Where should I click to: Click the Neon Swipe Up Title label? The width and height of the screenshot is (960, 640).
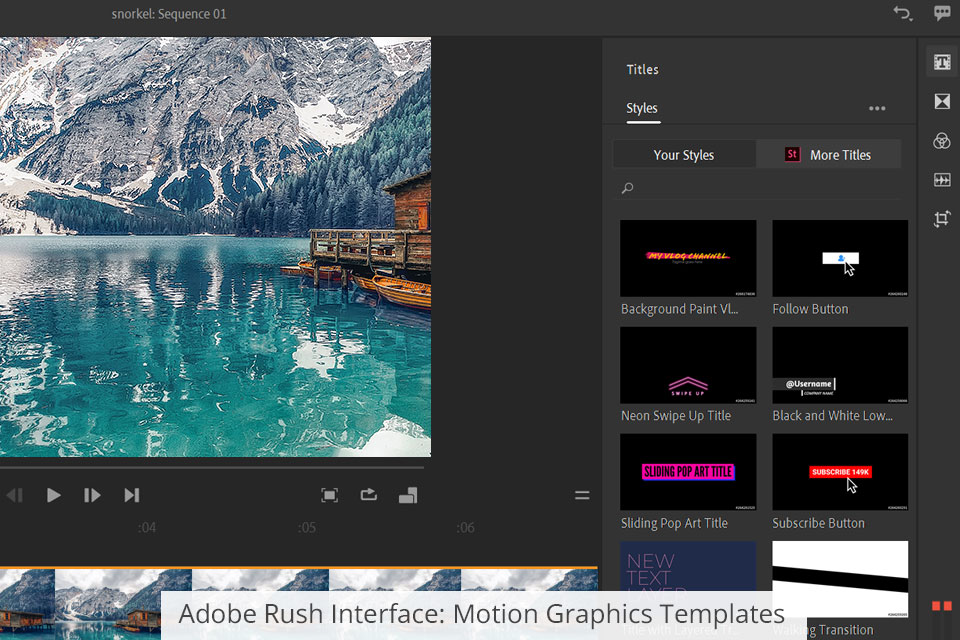point(676,416)
